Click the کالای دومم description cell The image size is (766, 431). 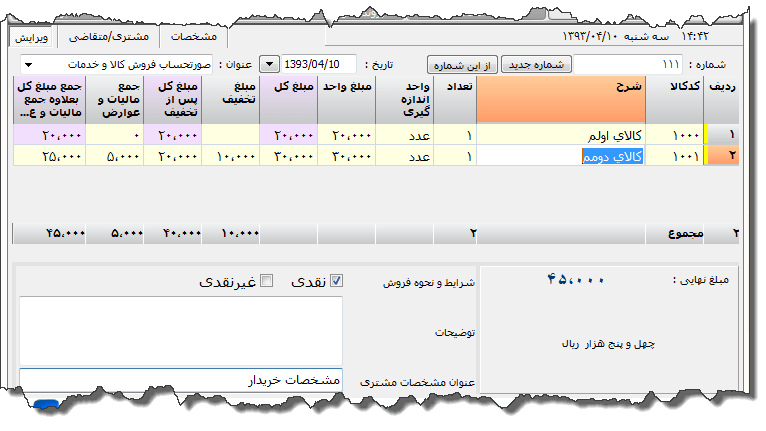coord(574,156)
